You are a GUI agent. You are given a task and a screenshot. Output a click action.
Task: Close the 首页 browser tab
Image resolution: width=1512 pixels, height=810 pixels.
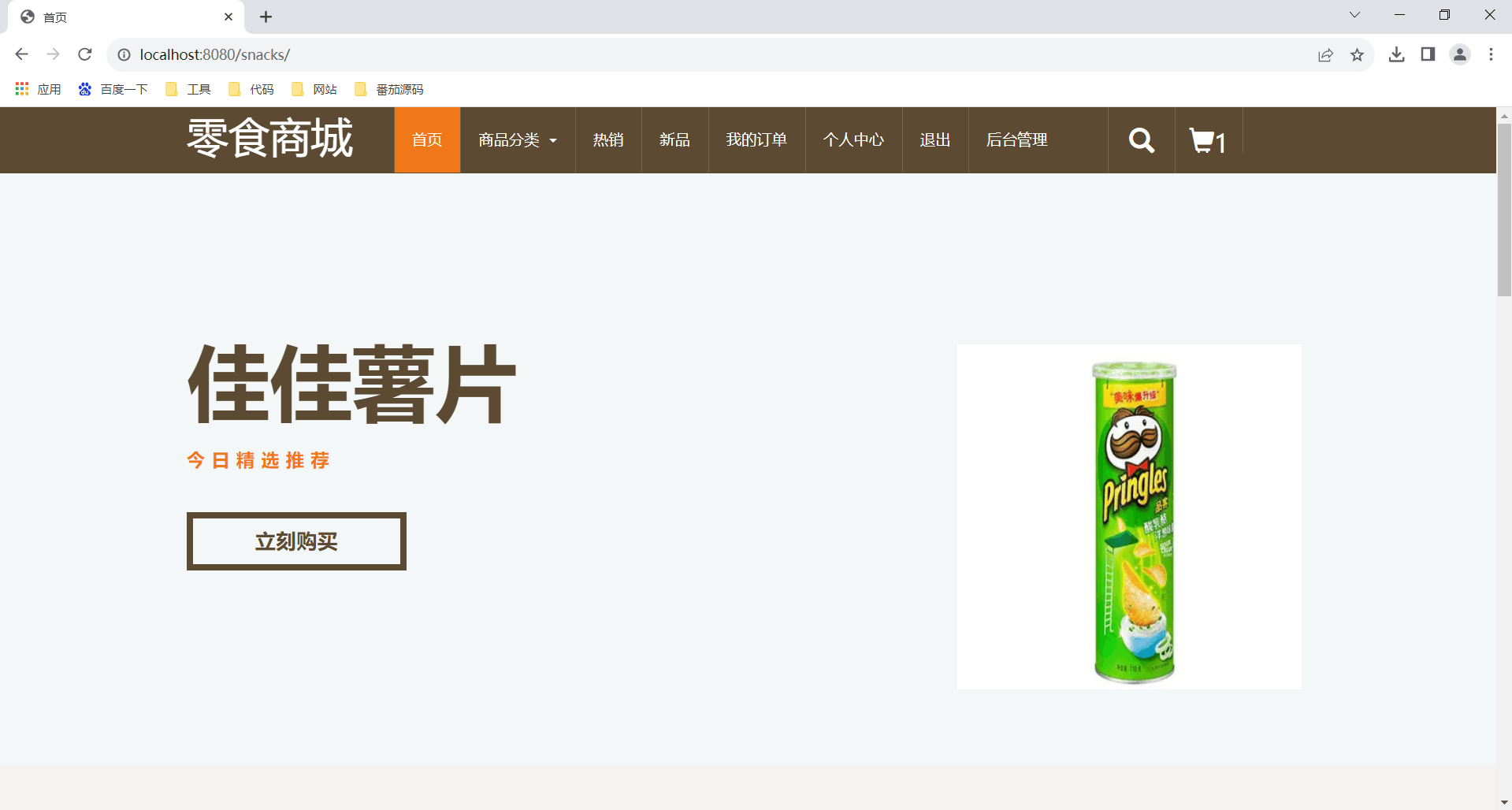pyautogui.click(x=228, y=17)
